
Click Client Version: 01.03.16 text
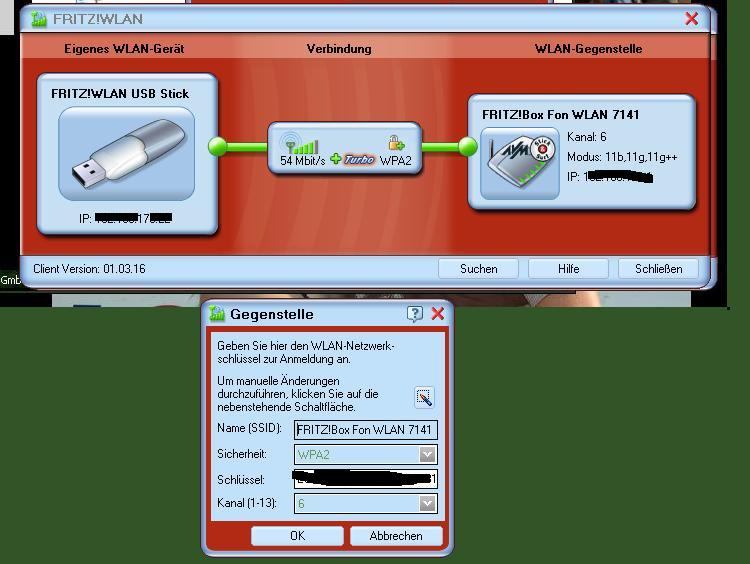coord(89,269)
